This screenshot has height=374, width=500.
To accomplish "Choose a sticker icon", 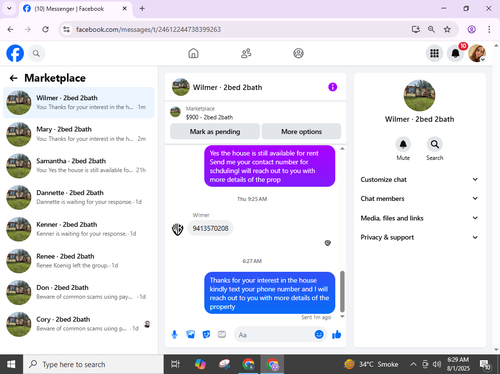I will click(206, 334).
